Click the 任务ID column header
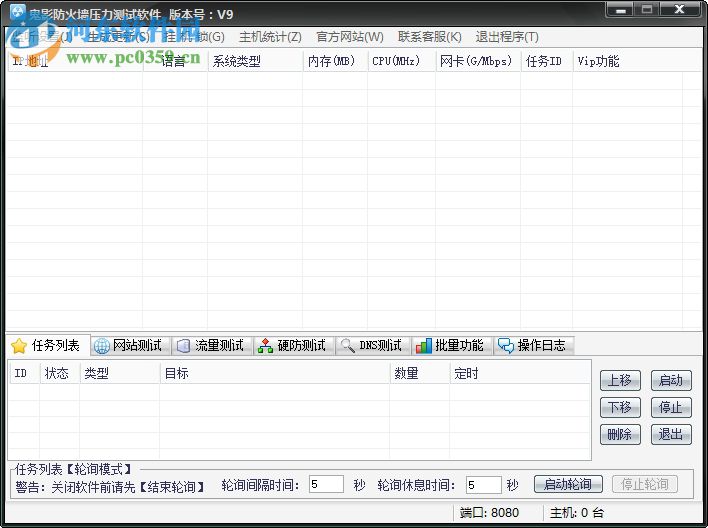 547,61
